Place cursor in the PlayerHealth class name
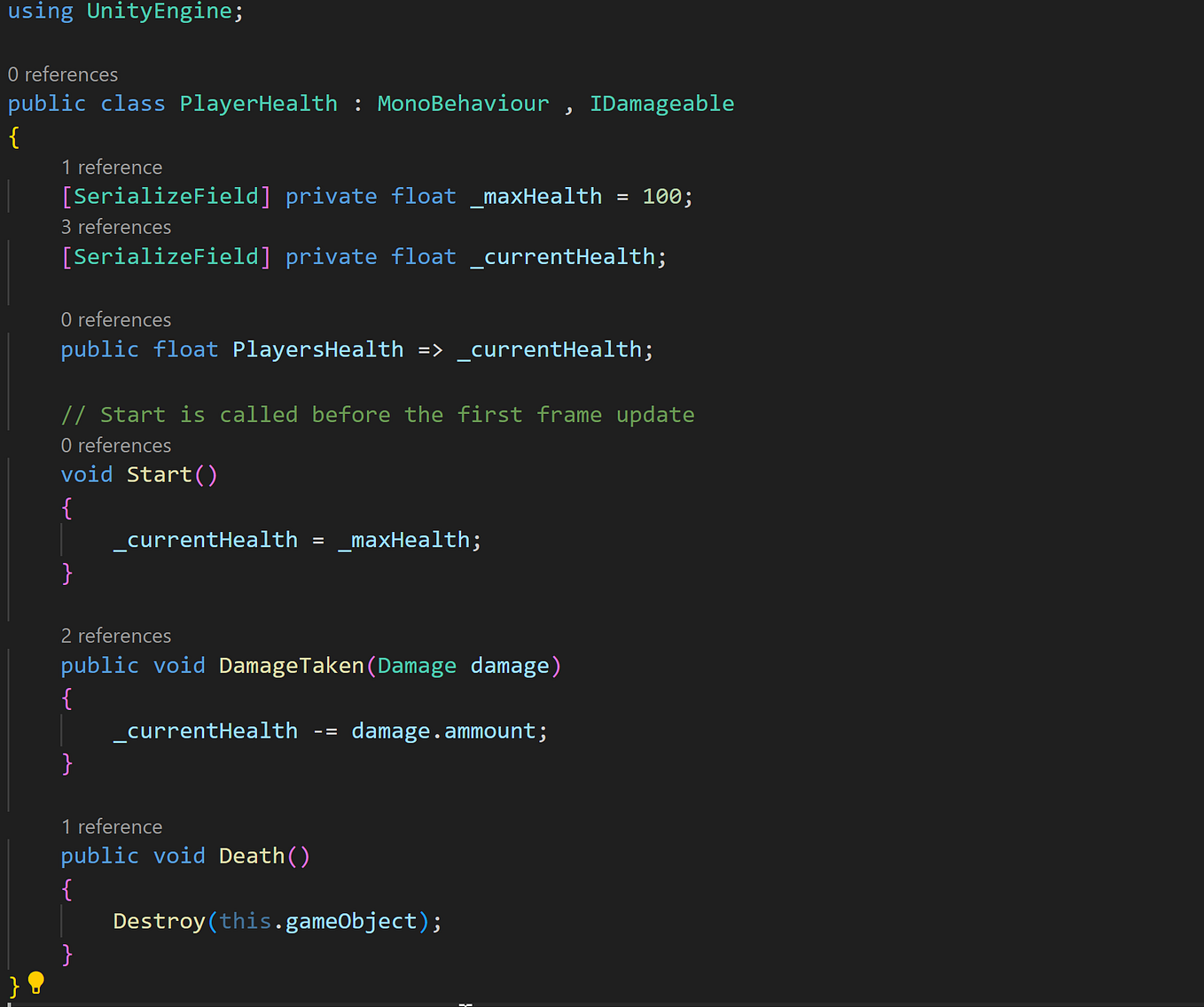This screenshot has width=1204, height=1007. point(258,103)
